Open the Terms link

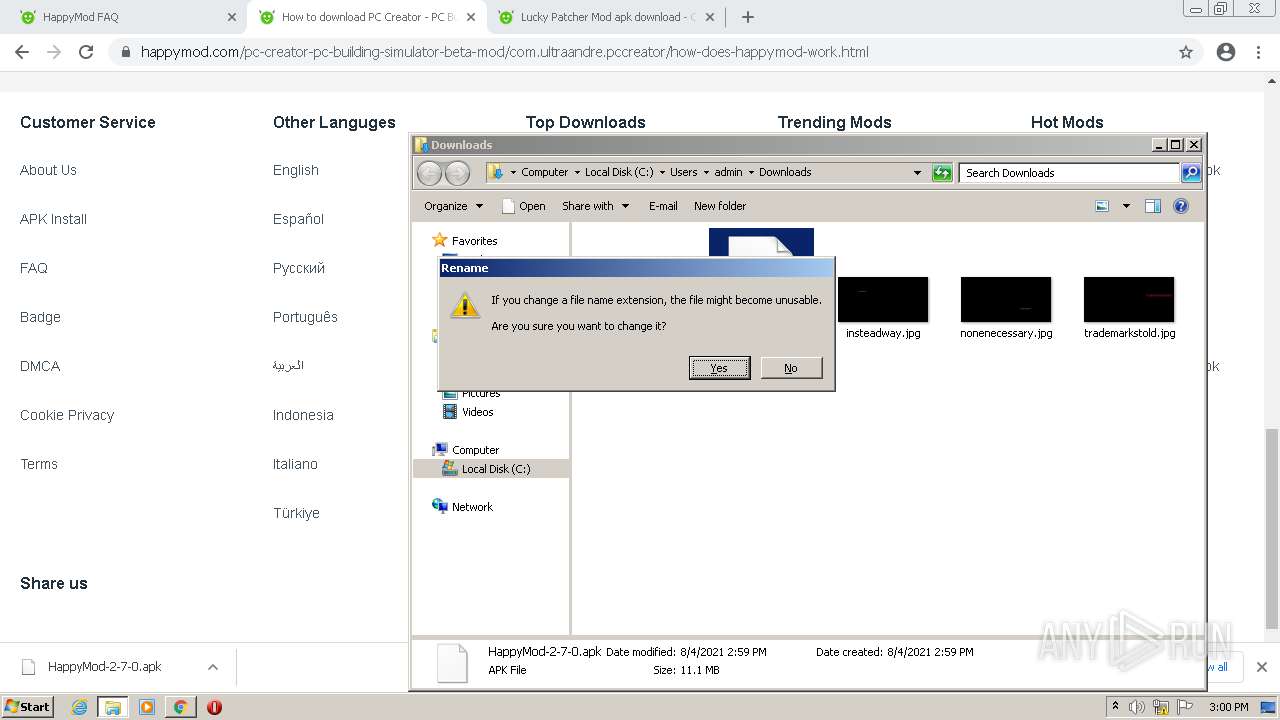(x=39, y=464)
